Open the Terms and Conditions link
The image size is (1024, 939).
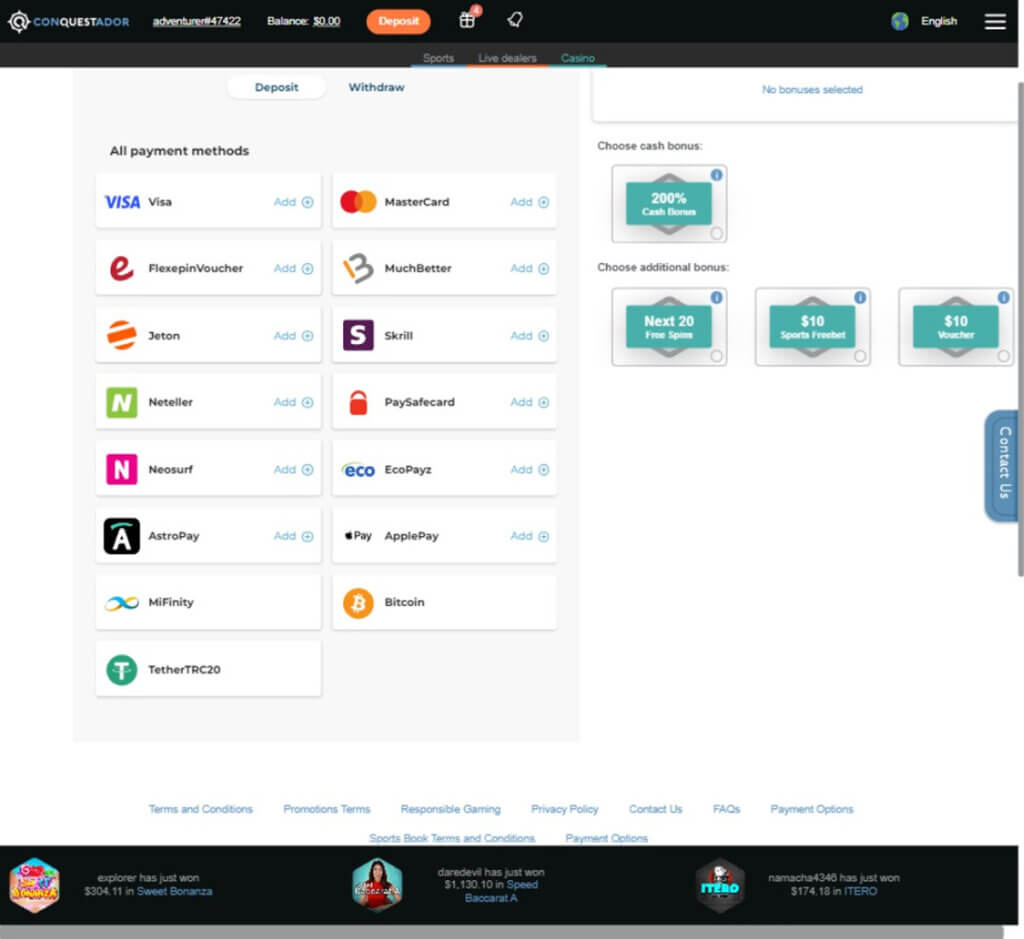[200, 809]
